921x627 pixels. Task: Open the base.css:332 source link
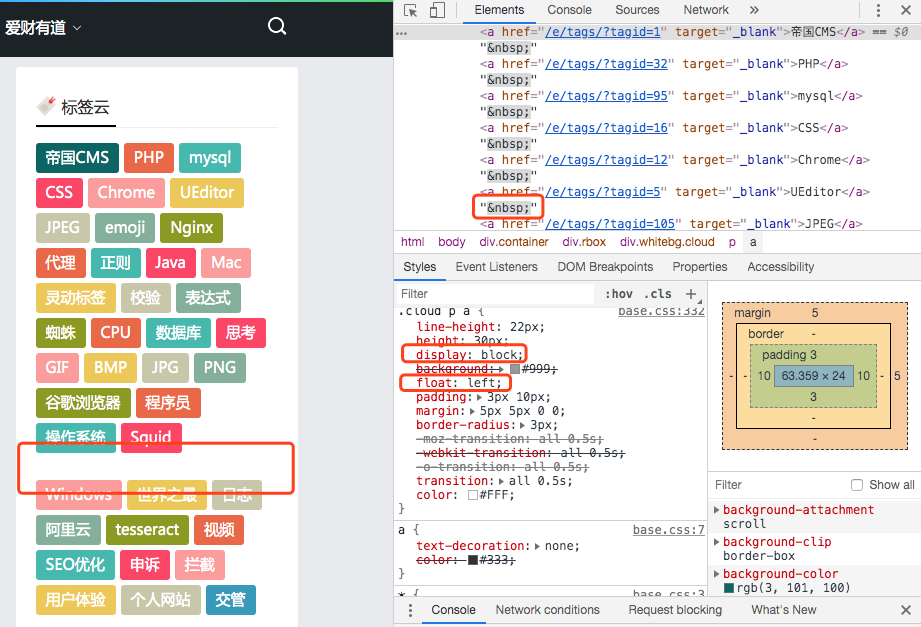(x=661, y=311)
